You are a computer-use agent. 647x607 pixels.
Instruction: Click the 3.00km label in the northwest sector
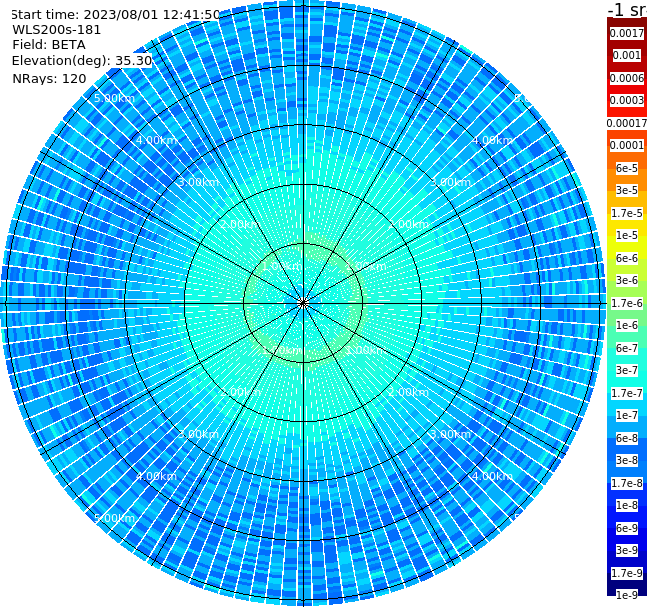click(198, 182)
